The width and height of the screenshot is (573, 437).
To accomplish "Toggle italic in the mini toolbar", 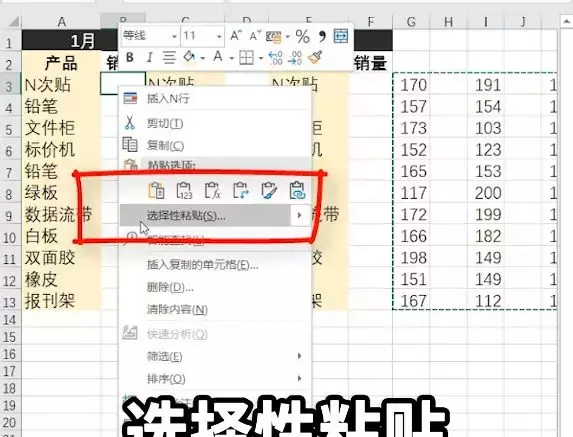I will click(149, 57).
